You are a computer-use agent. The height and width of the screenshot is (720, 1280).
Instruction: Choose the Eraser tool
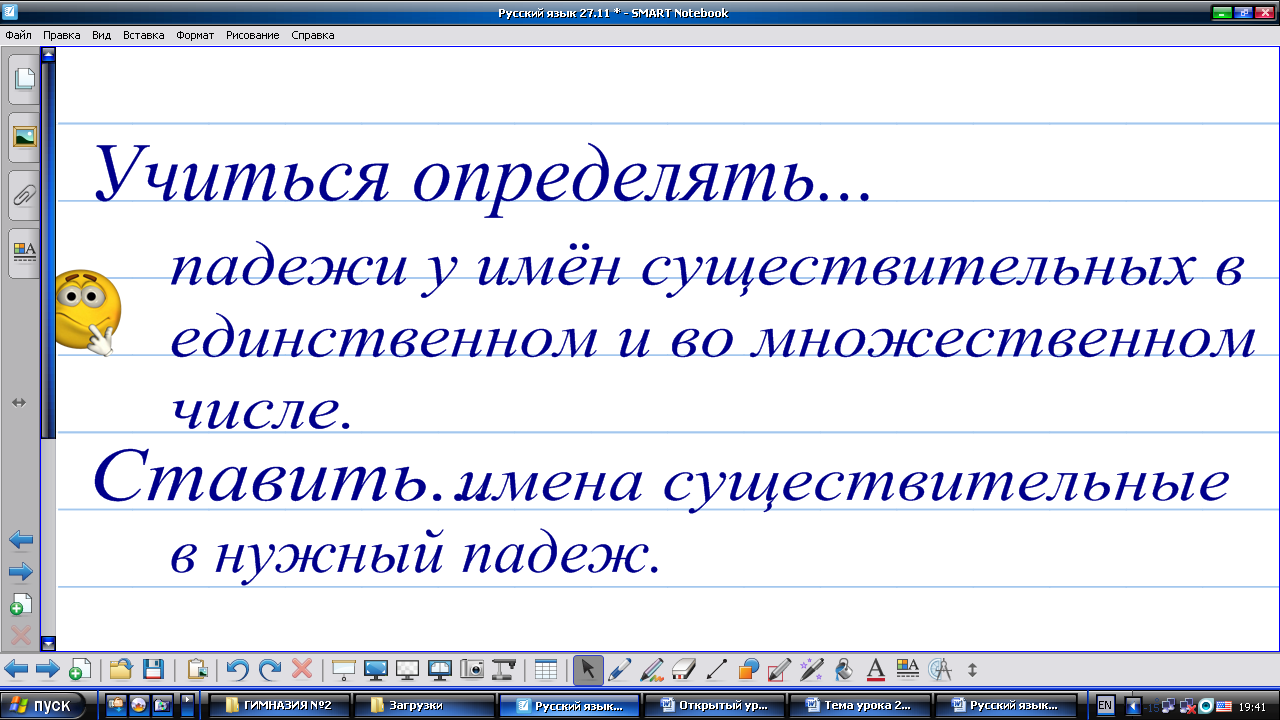(x=684, y=669)
